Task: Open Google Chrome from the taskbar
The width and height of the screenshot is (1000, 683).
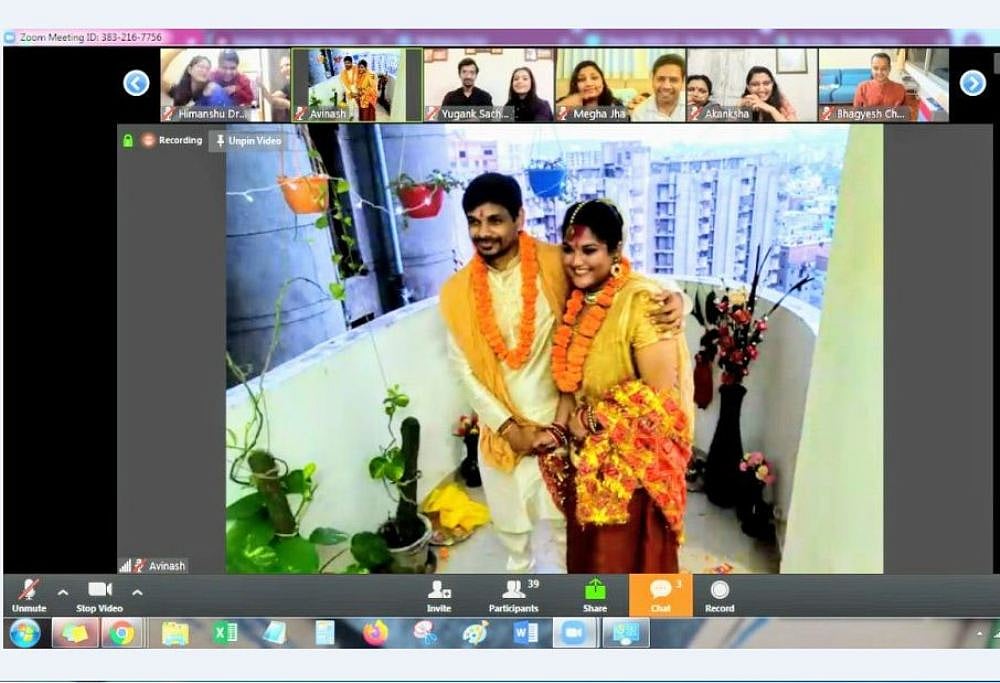Action: tap(122, 633)
